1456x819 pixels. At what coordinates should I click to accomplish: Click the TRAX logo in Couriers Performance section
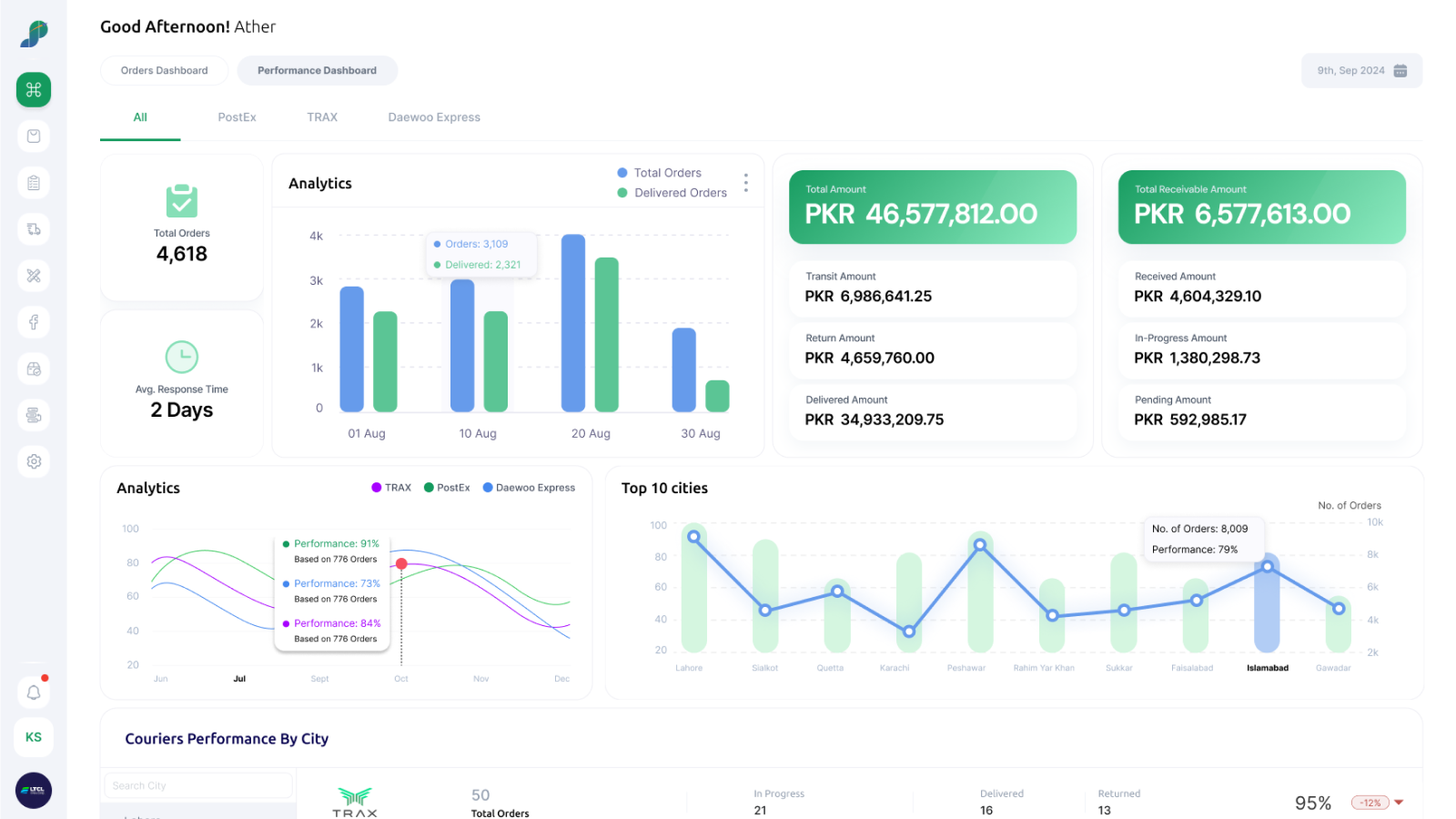(354, 799)
